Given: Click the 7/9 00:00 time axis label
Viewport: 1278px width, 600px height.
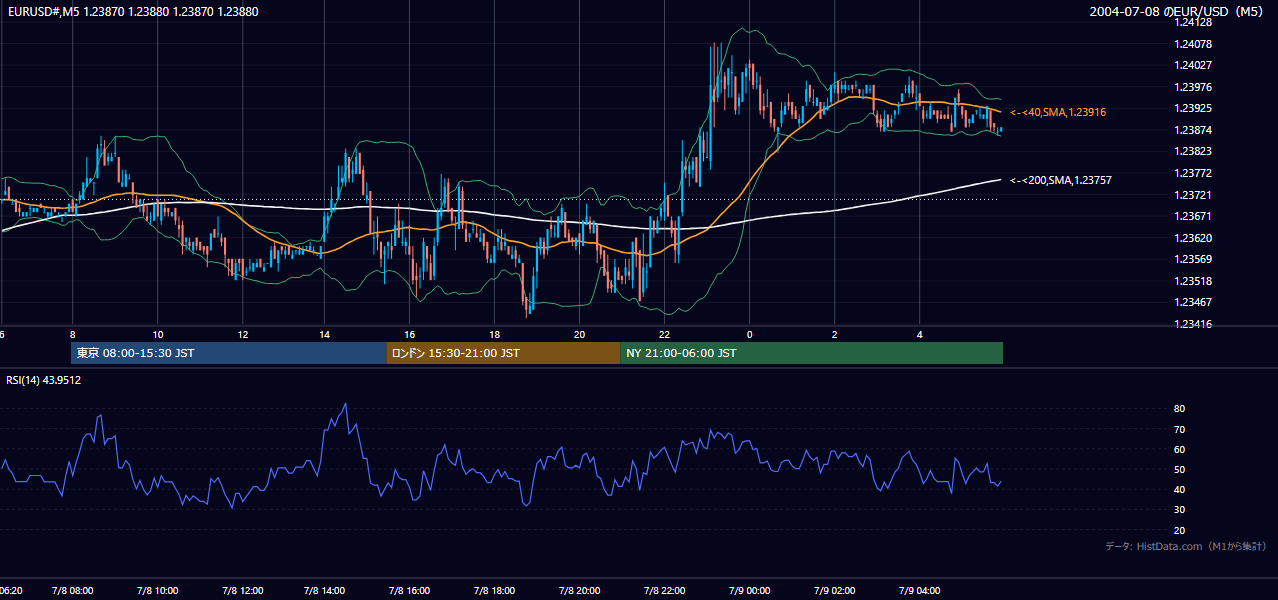Looking at the screenshot, I should (749, 590).
